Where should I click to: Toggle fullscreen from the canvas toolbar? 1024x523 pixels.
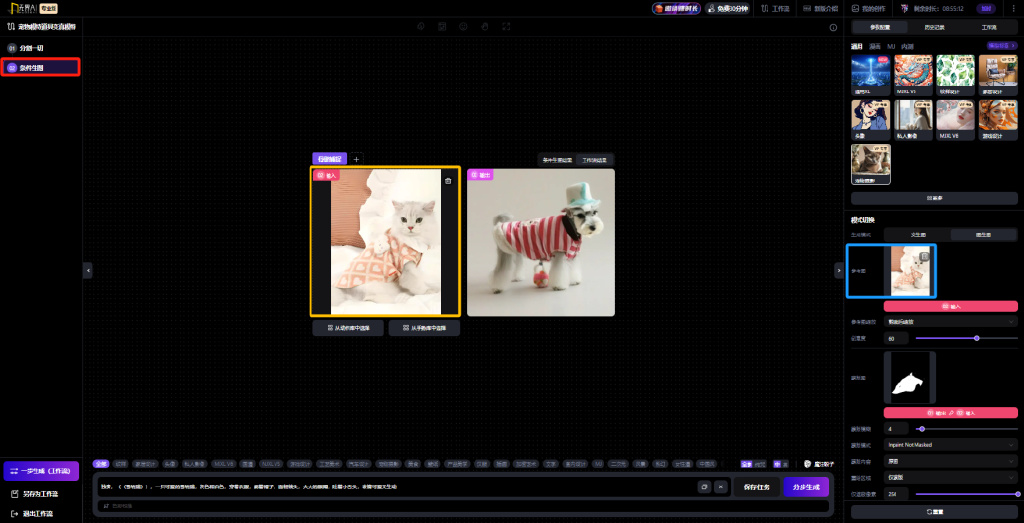coord(506,27)
